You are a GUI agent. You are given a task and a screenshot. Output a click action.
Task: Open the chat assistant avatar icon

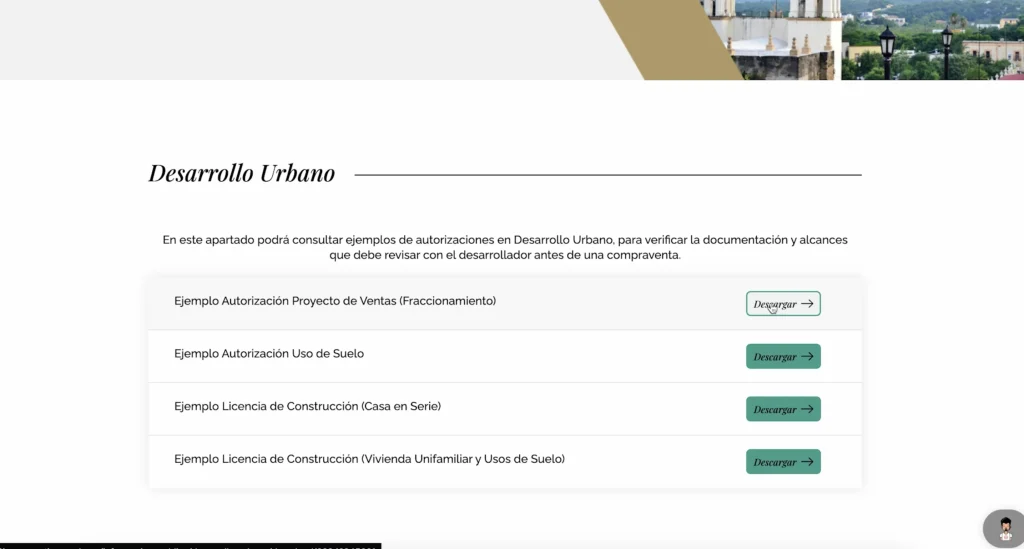[x=1005, y=528]
